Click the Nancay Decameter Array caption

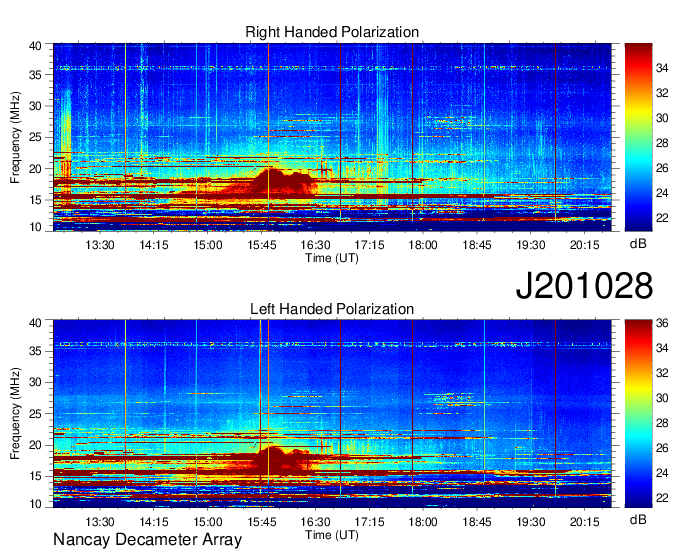[147, 540]
